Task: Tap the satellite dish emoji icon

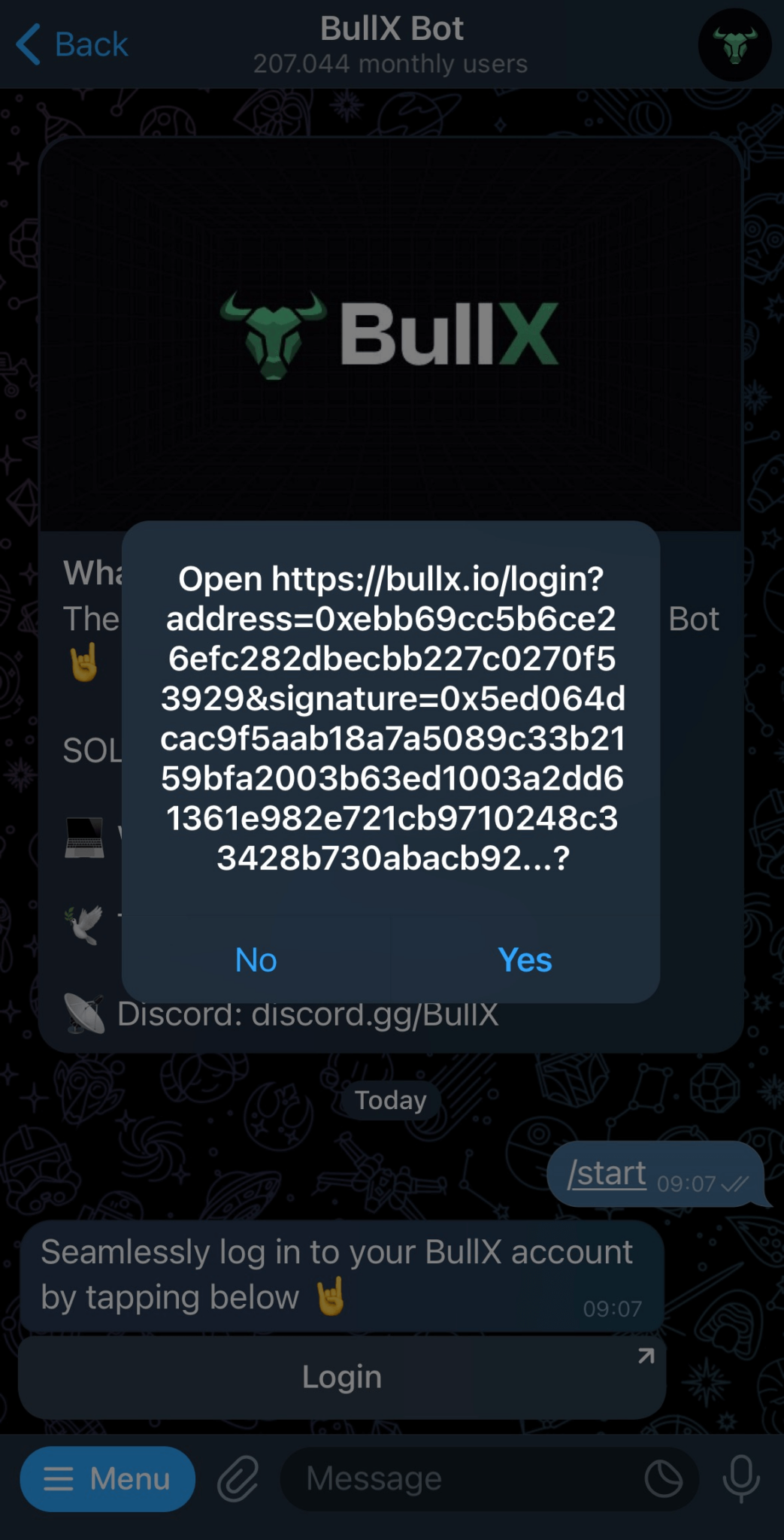Action: tap(85, 1014)
